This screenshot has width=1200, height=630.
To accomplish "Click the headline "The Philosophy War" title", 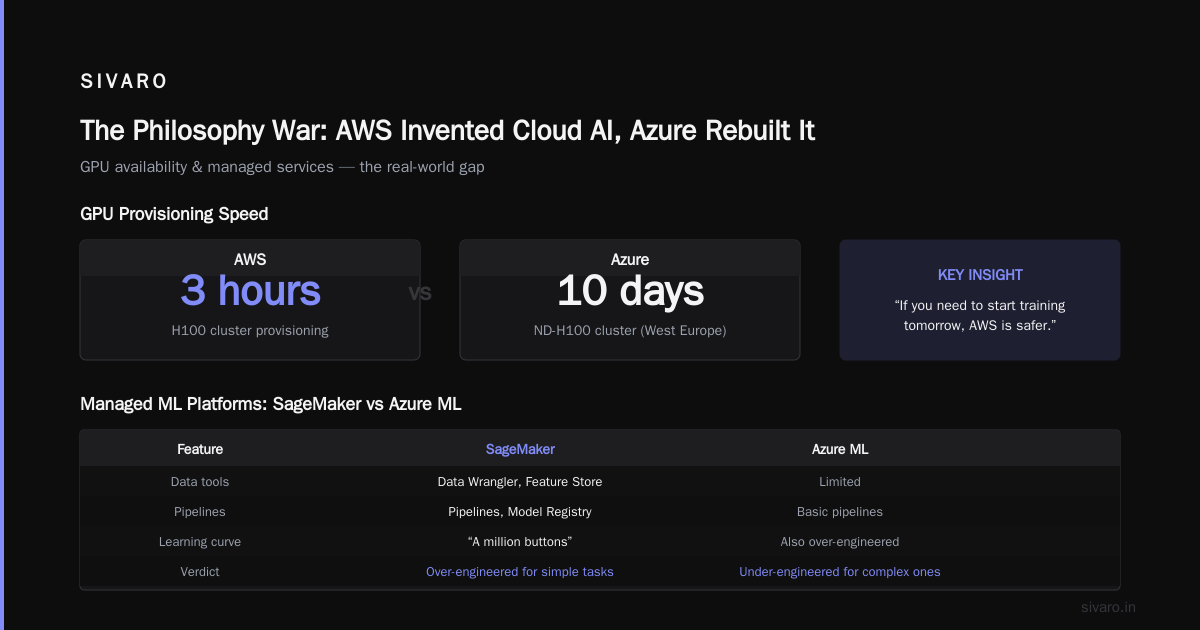I will [x=447, y=130].
